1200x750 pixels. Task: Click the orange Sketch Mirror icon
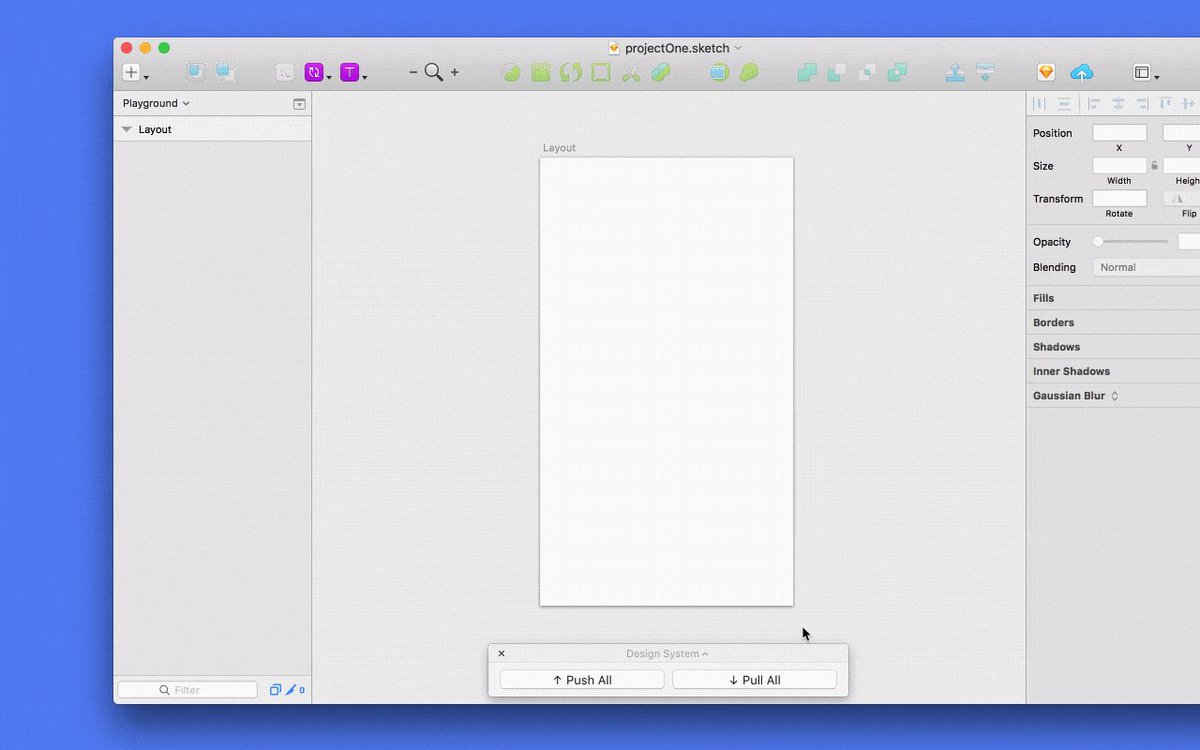[1046, 72]
